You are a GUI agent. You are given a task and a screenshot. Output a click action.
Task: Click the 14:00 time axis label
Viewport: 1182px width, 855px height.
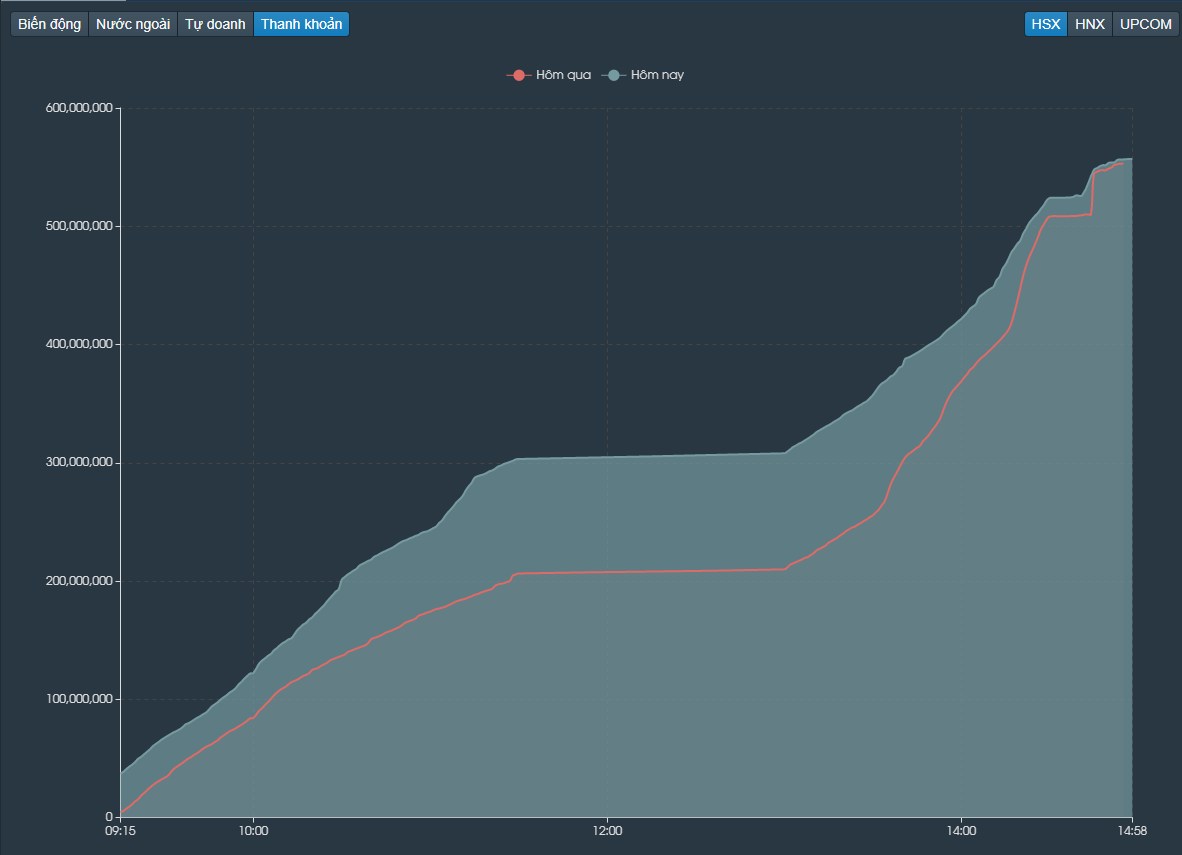coord(961,831)
